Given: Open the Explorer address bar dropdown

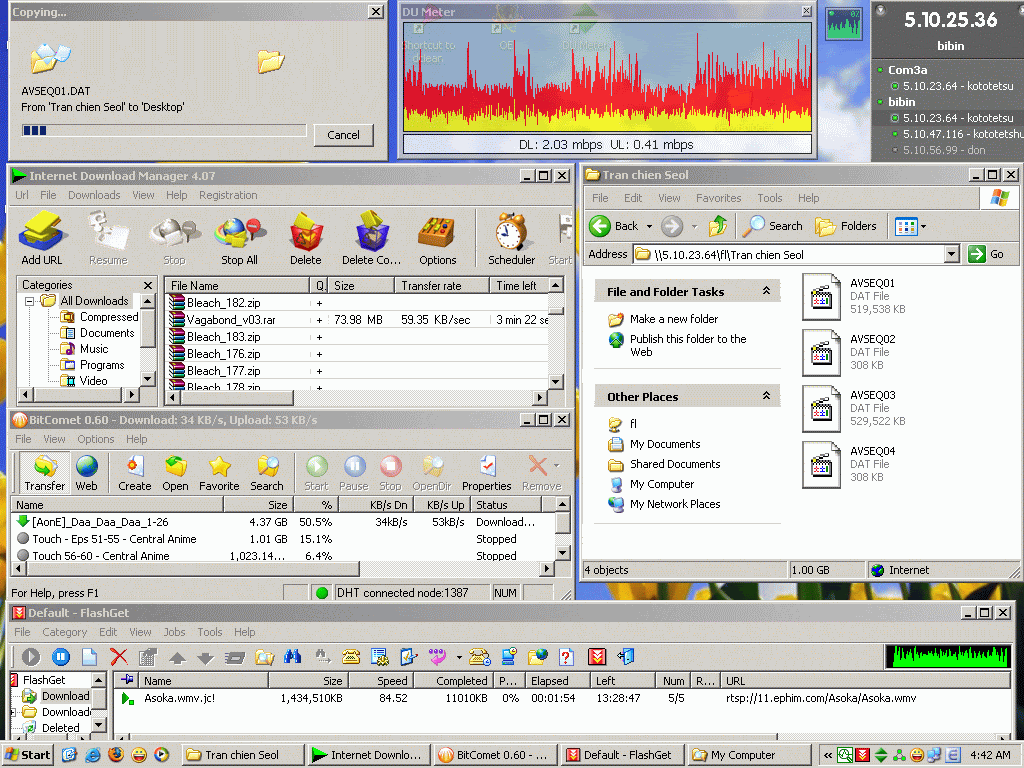Looking at the screenshot, I should 951,255.
